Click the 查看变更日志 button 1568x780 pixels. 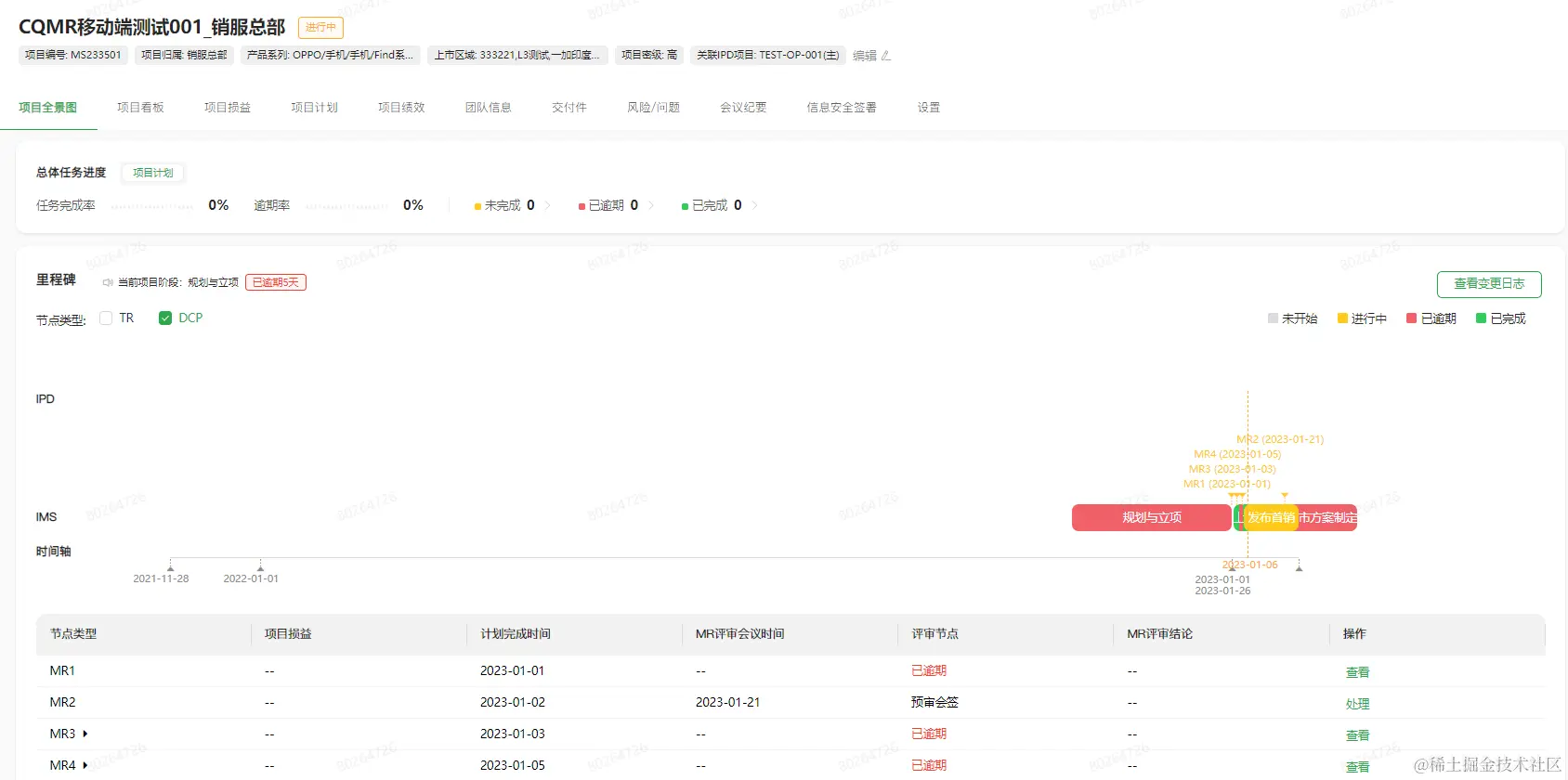[1489, 284]
